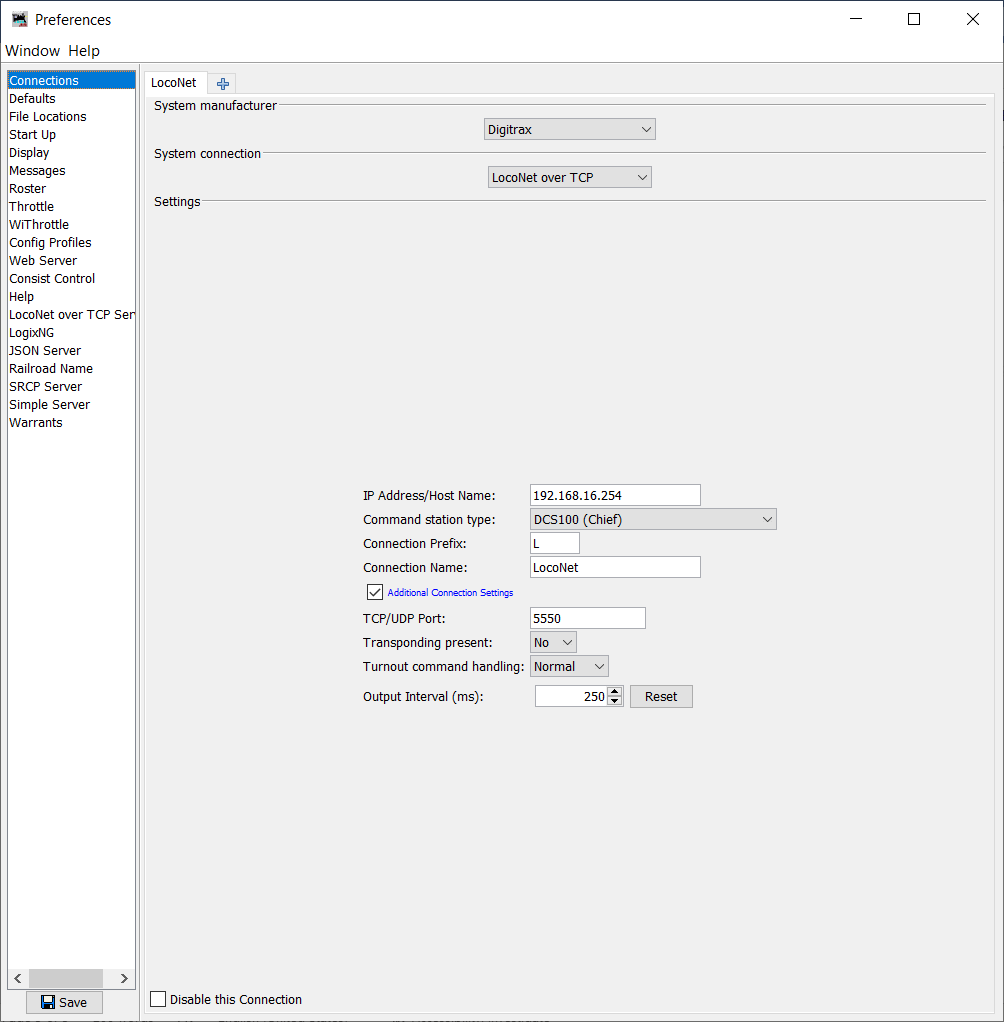The width and height of the screenshot is (1004, 1022).
Task: Select LocoNet over TCP Server item
Action: coord(72,315)
